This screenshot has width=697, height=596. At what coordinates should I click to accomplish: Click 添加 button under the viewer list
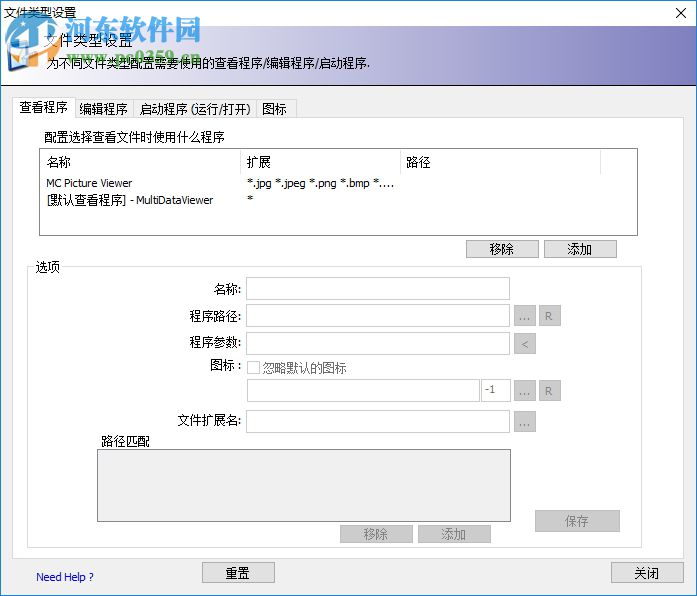580,249
